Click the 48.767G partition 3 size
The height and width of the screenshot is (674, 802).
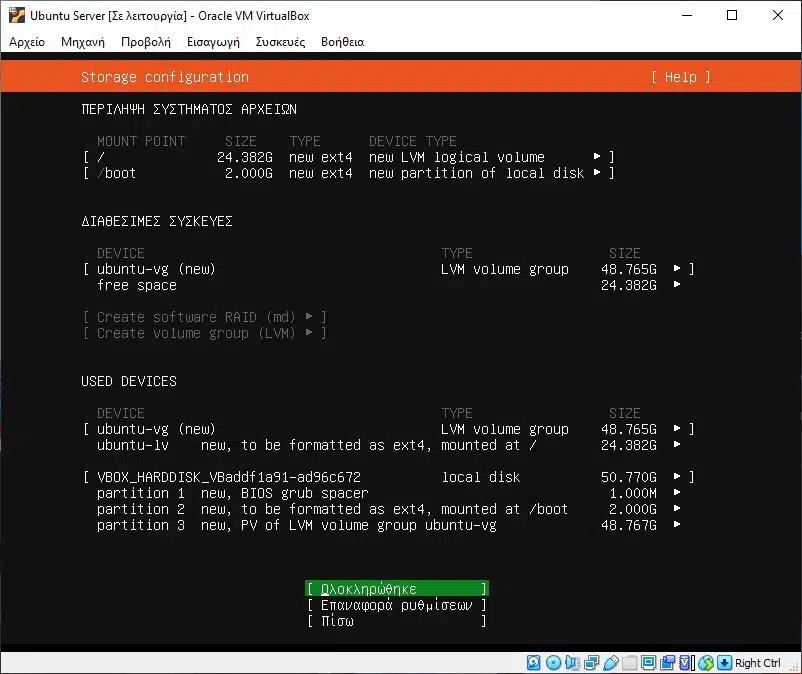(629, 525)
